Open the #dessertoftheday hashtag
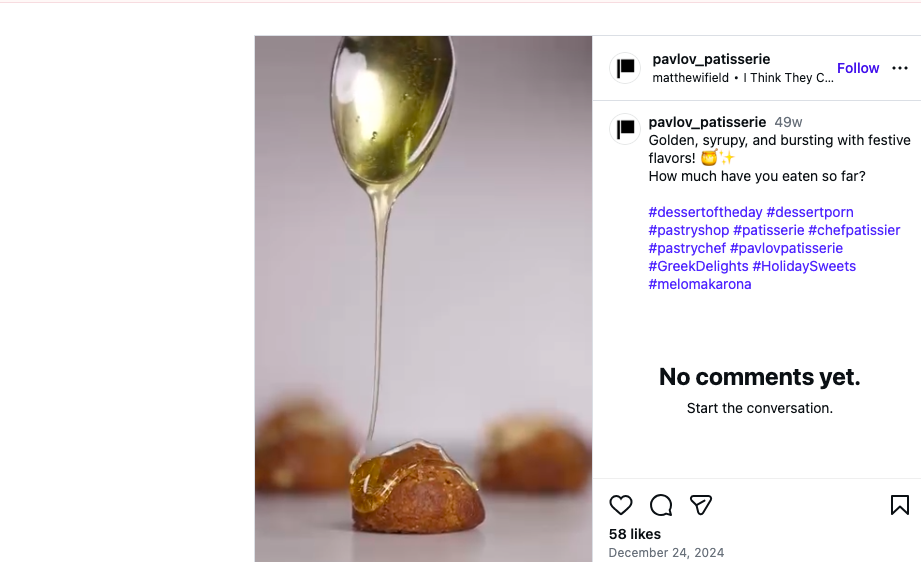Image resolution: width=921 pixels, height=562 pixels. click(705, 212)
